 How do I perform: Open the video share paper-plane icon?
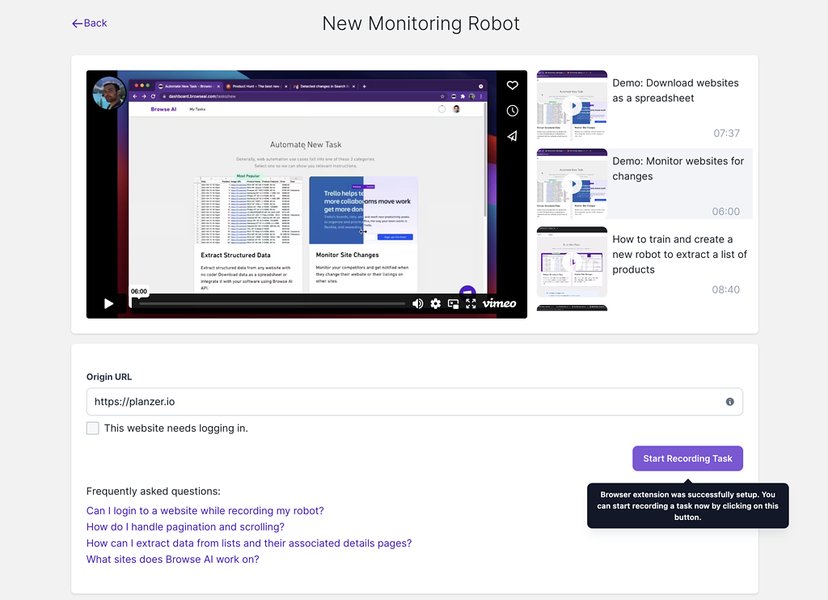point(511,137)
